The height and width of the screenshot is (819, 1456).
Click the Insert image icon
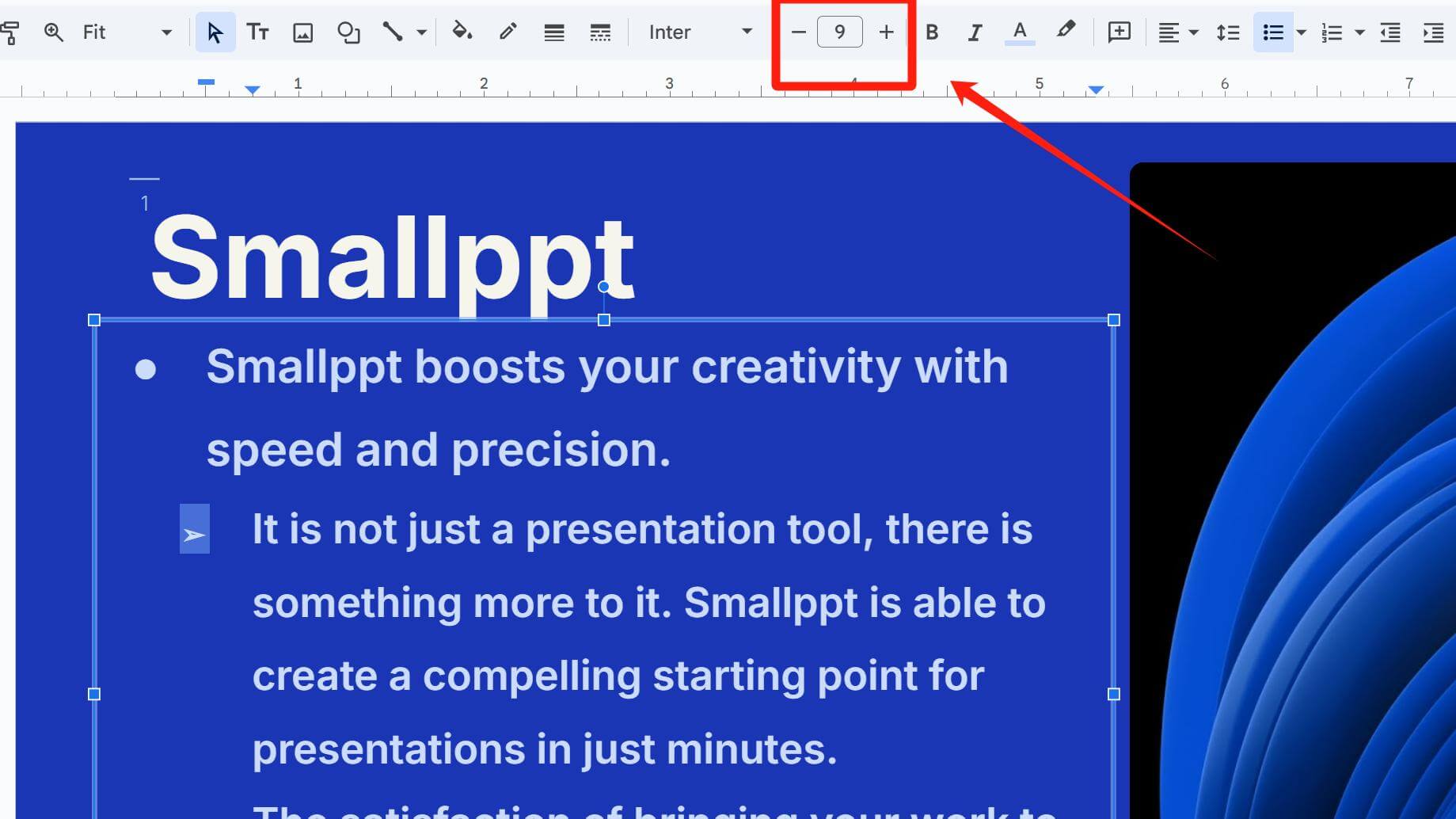pyautogui.click(x=302, y=32)
